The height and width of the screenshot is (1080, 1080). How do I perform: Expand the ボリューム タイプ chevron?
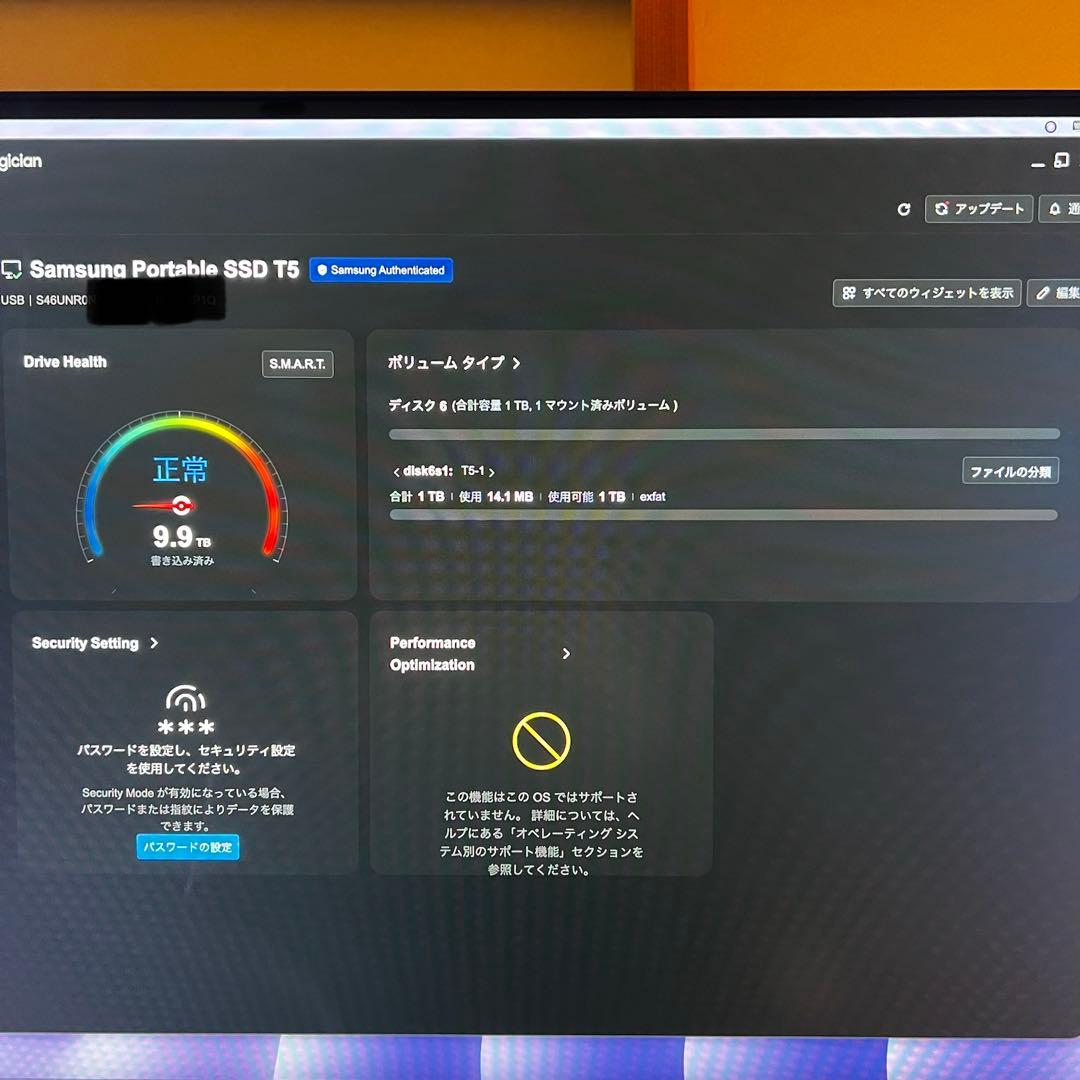click(x=517, y=363)
